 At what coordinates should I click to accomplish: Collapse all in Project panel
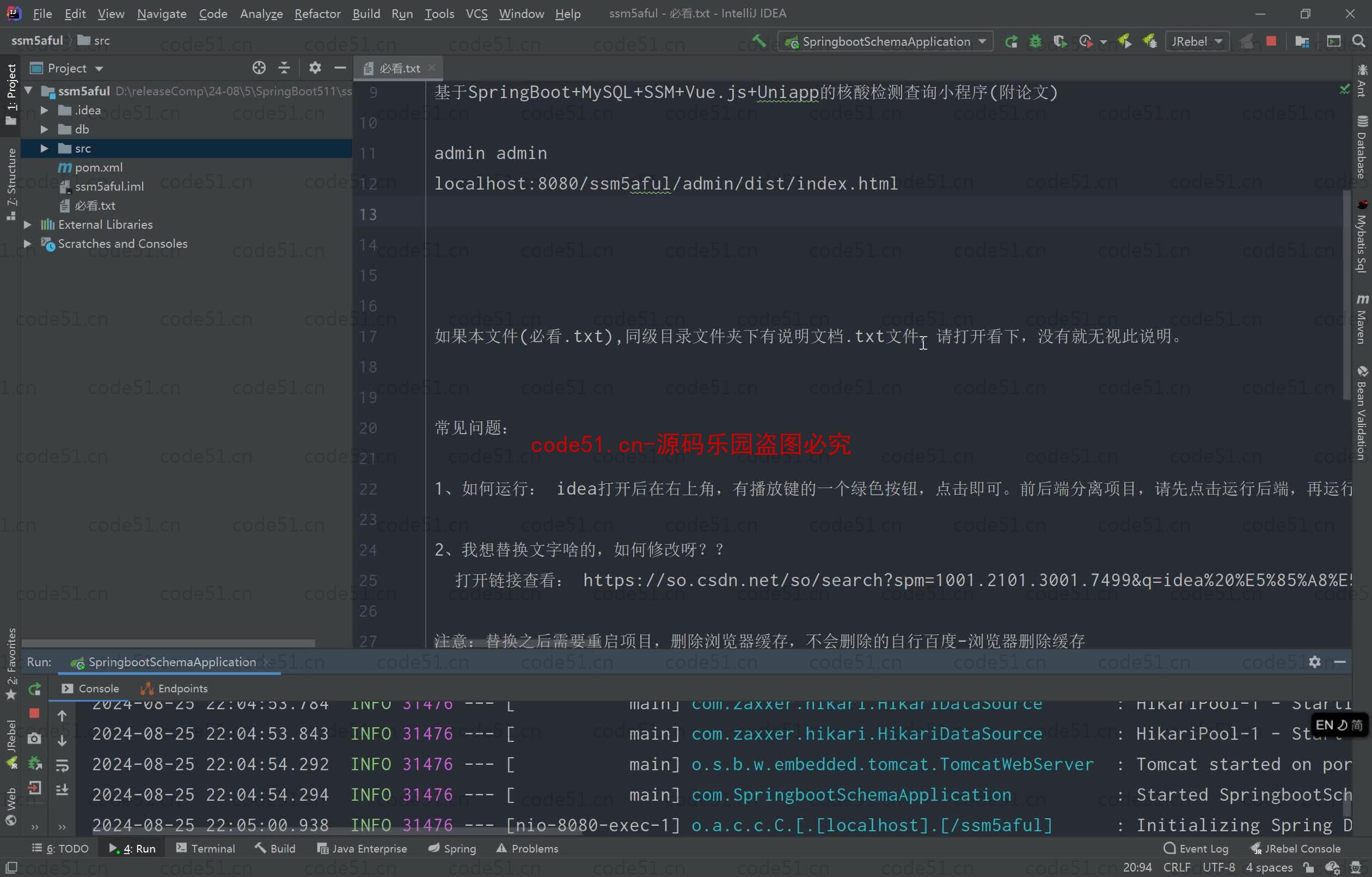[x=284, y=68]
